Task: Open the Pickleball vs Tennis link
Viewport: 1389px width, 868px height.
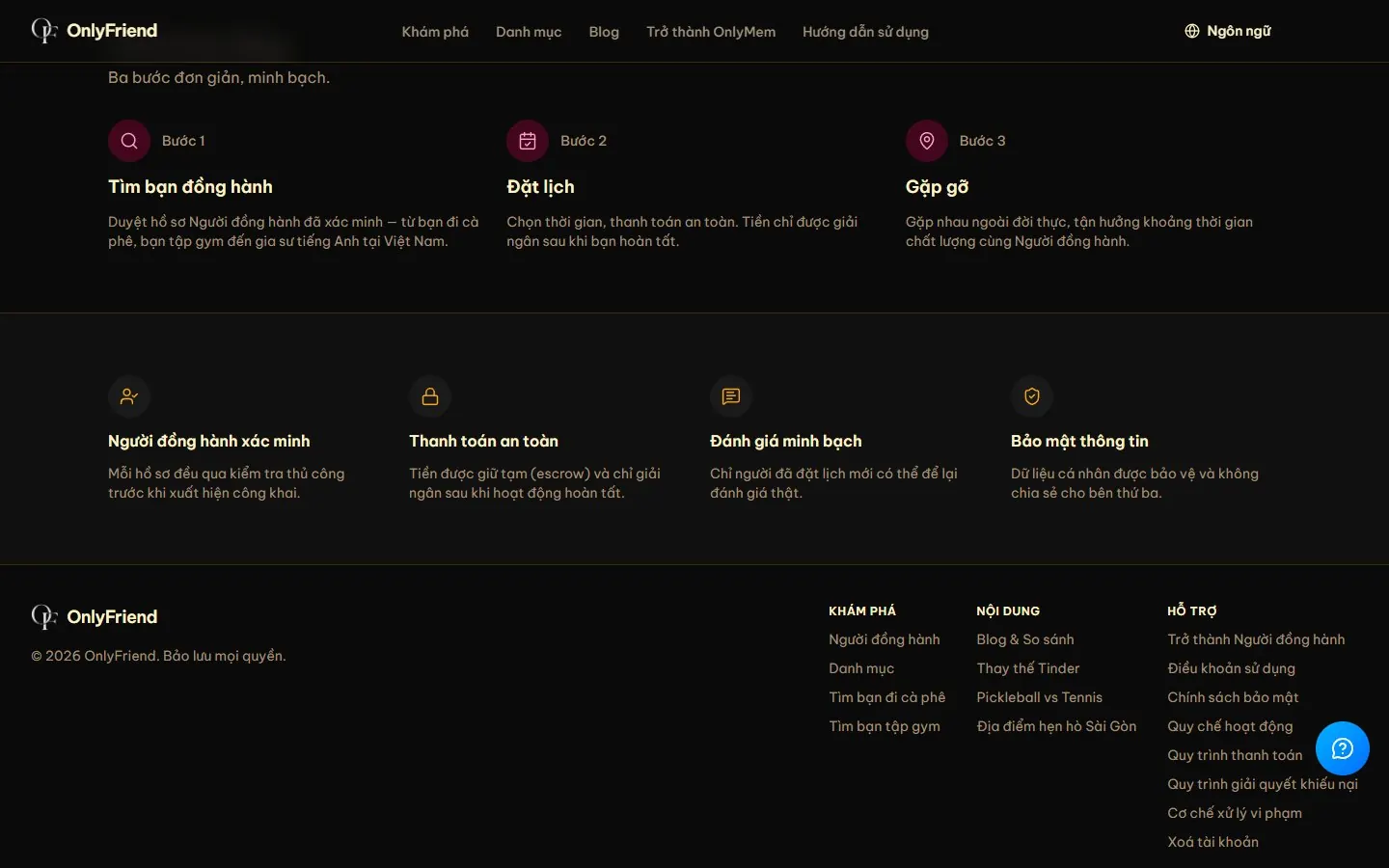Action: [x=1039, y=697]
